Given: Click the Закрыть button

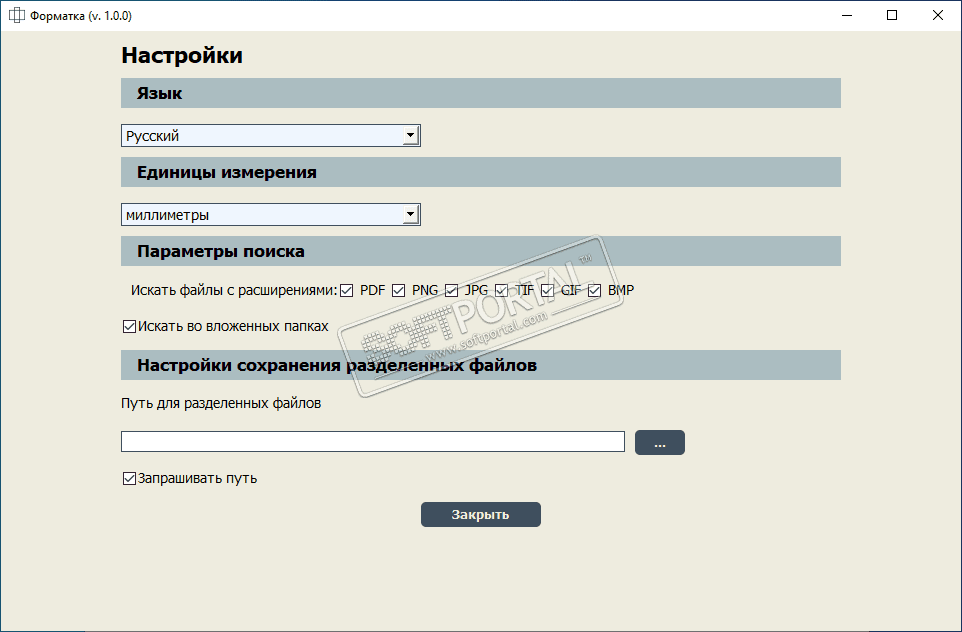Looking at the screenshot, I should (x=480, y=515).
